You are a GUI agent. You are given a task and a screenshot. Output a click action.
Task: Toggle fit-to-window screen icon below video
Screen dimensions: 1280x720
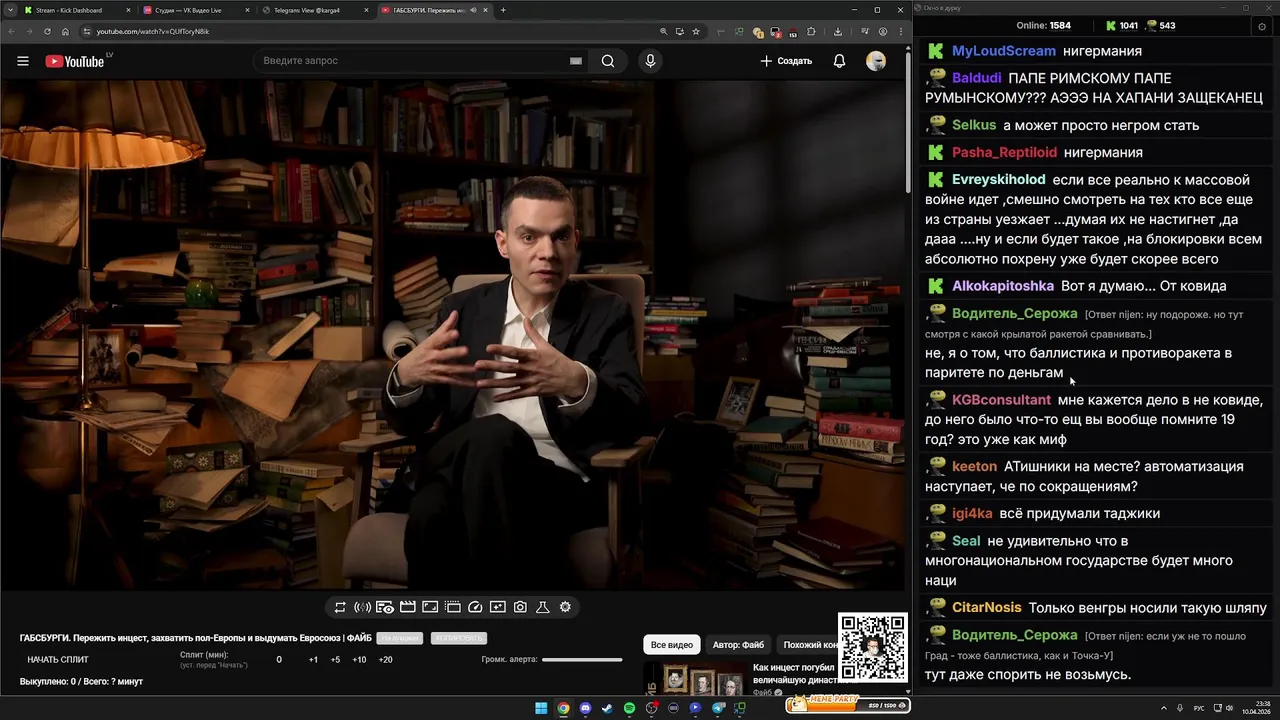tap(430, 607)
